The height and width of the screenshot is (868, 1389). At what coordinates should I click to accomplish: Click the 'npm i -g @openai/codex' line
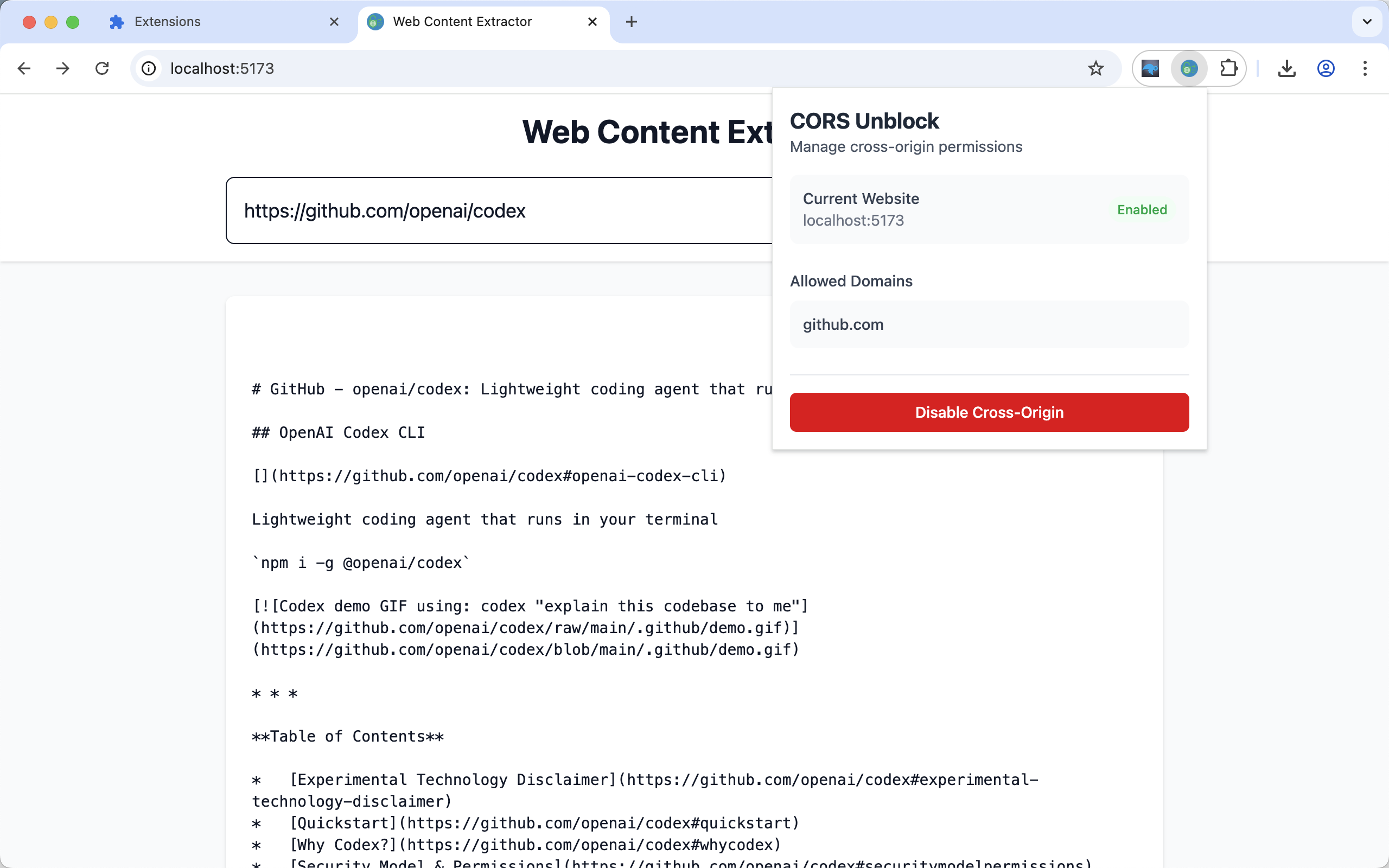[x=360, y=563]
